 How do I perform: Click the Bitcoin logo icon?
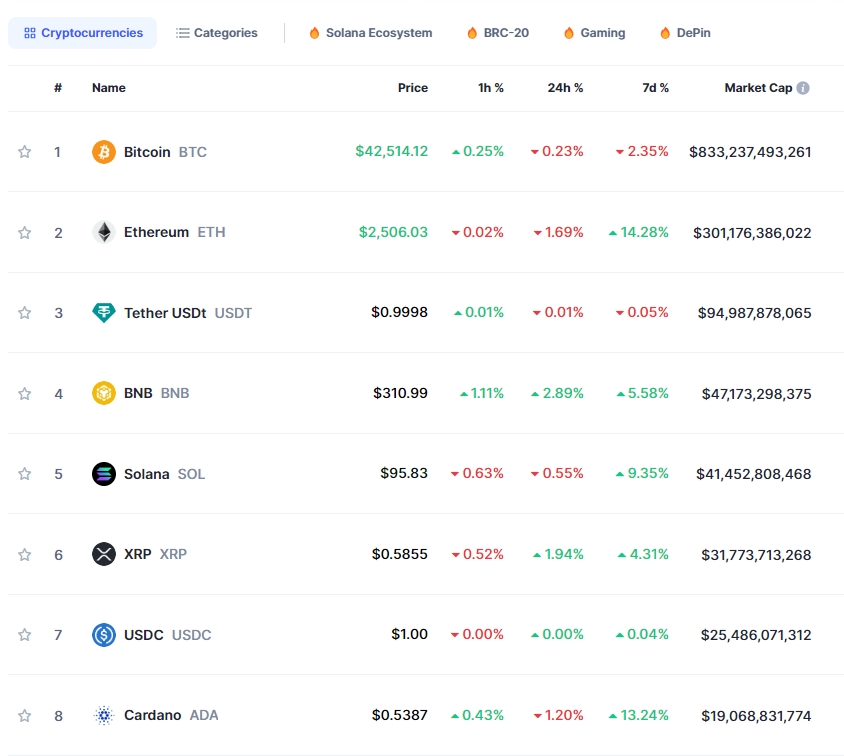104,152
